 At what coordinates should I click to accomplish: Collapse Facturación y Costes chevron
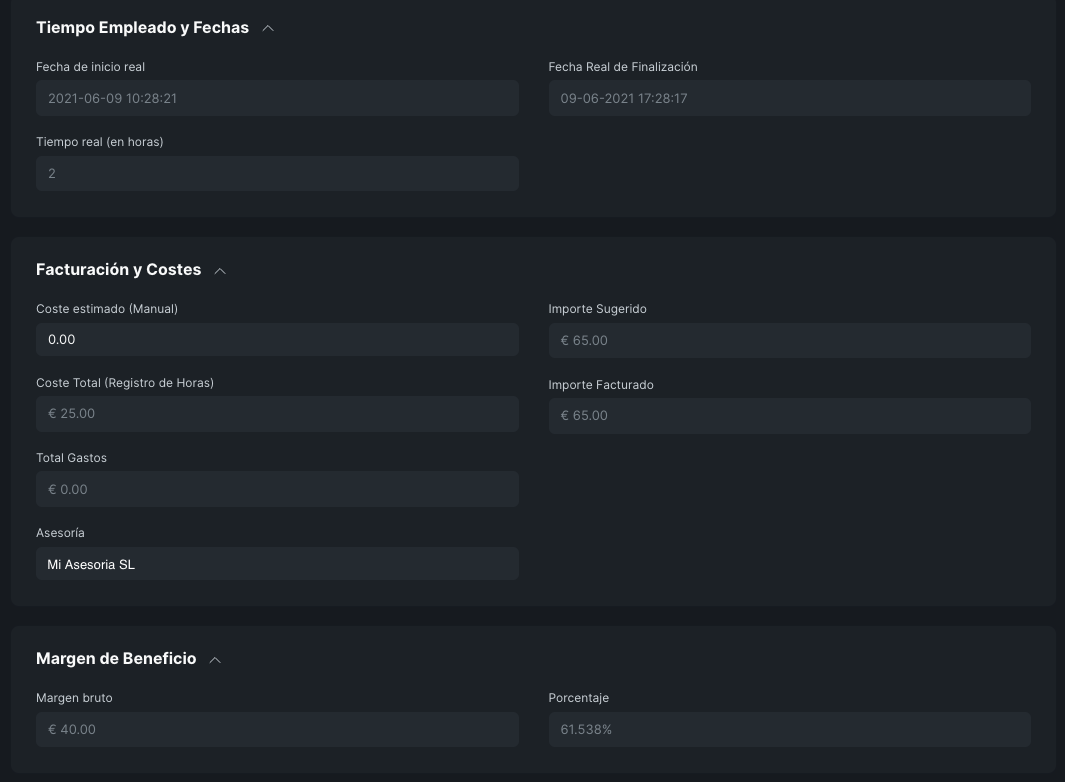point(220,270)
